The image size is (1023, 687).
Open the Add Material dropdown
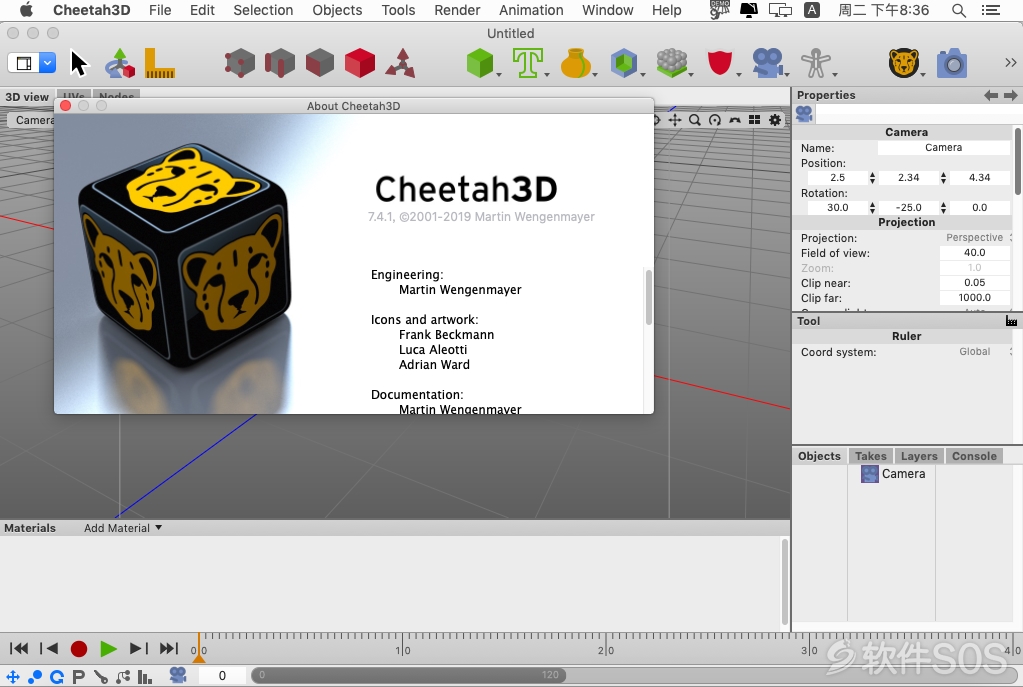[123, 528]
